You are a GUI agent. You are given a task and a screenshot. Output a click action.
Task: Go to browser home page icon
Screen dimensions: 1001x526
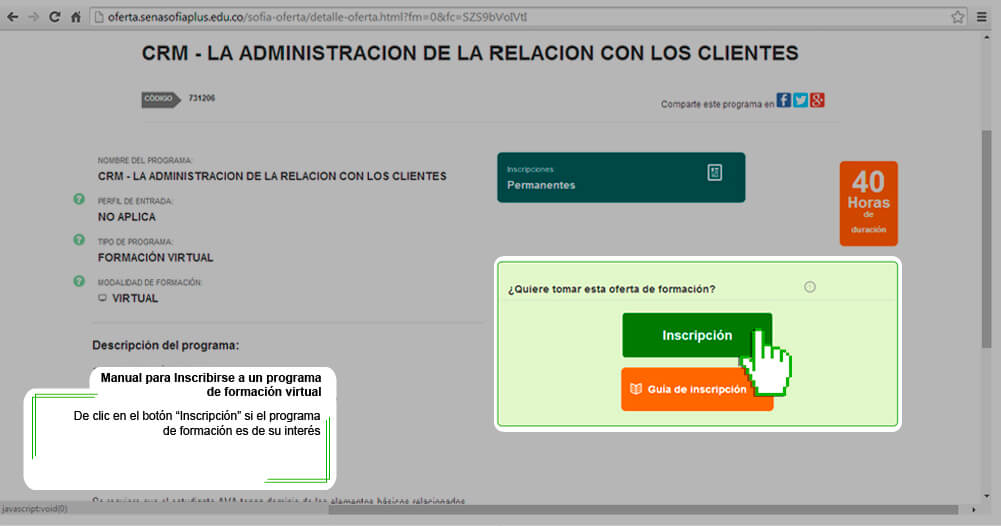pyautogui.click(x=76, y=17)
